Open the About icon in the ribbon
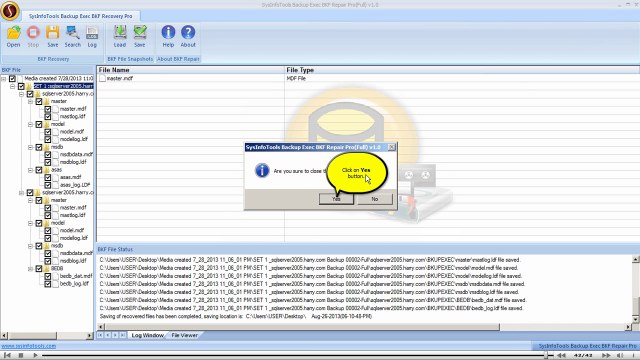Screen dimensions: 640x360 tap(188, 33)
